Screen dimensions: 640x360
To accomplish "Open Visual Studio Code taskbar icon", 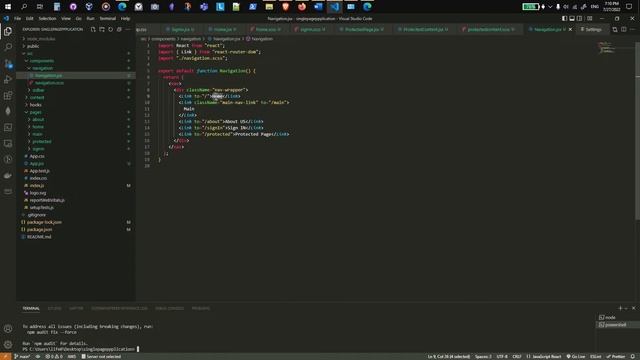I will pyautogui.click(x=335, y=7).
